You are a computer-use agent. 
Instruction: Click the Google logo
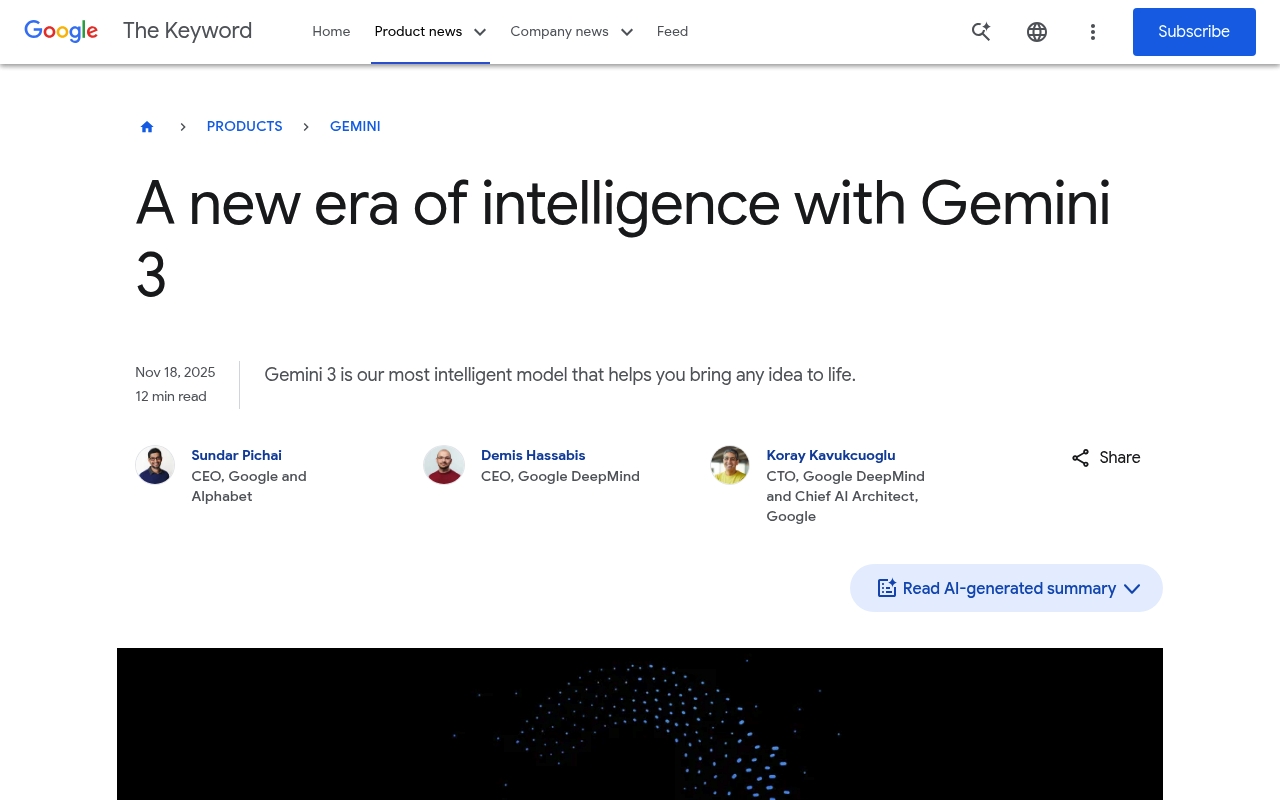coord(61,31)
